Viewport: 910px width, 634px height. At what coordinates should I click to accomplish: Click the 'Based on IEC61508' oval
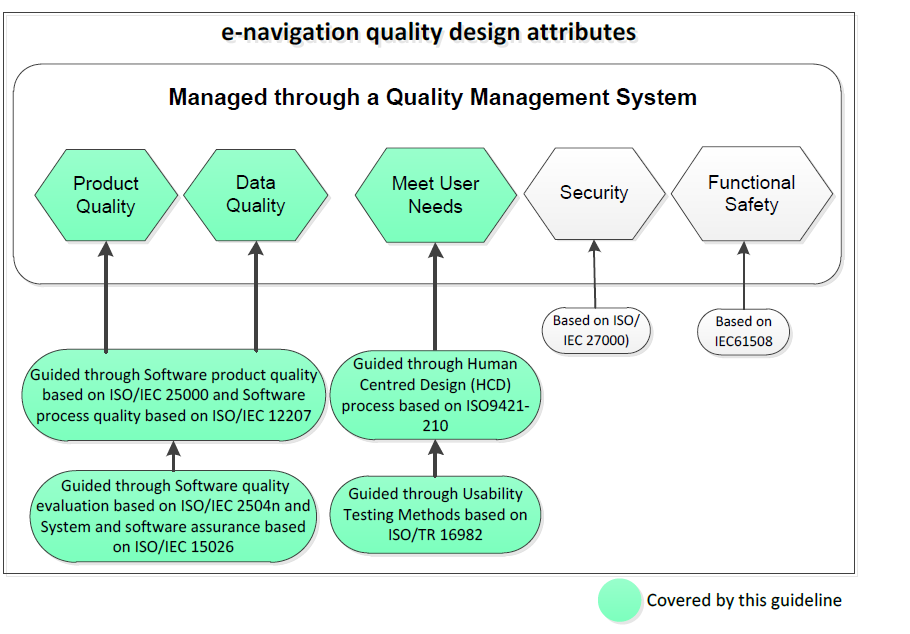(744, 331)
